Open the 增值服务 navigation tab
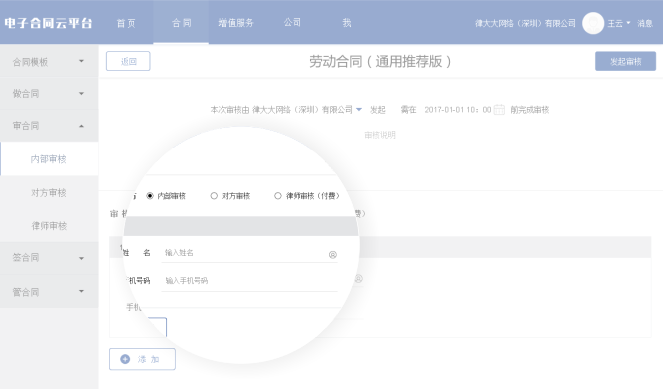The height and width of the screenshot is (389, 664). pos(236,23)
